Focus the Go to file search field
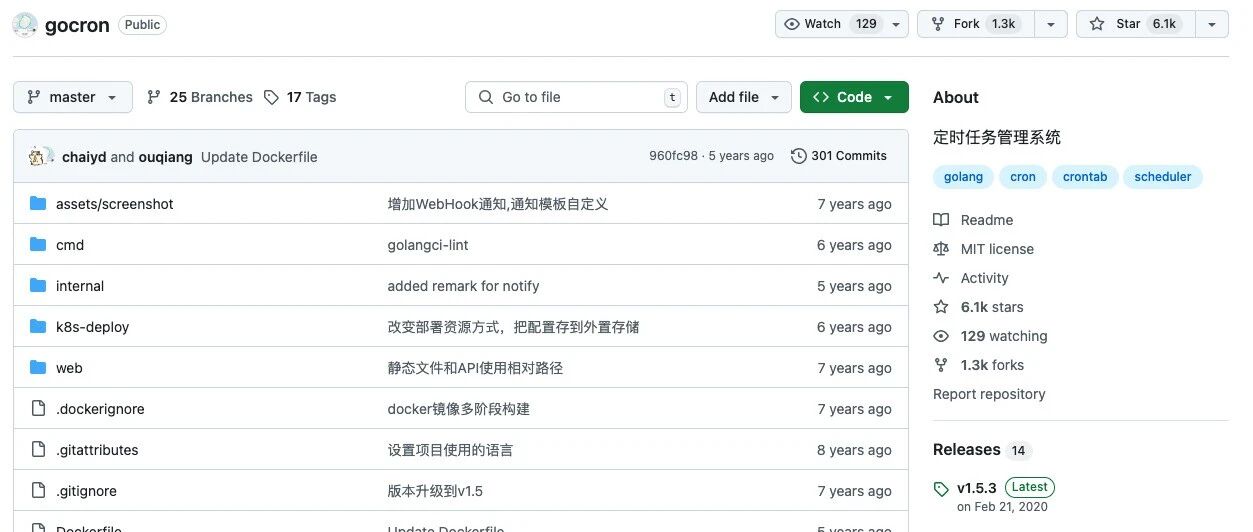Viewport: 1253px width, 532px height. (576, 97)
